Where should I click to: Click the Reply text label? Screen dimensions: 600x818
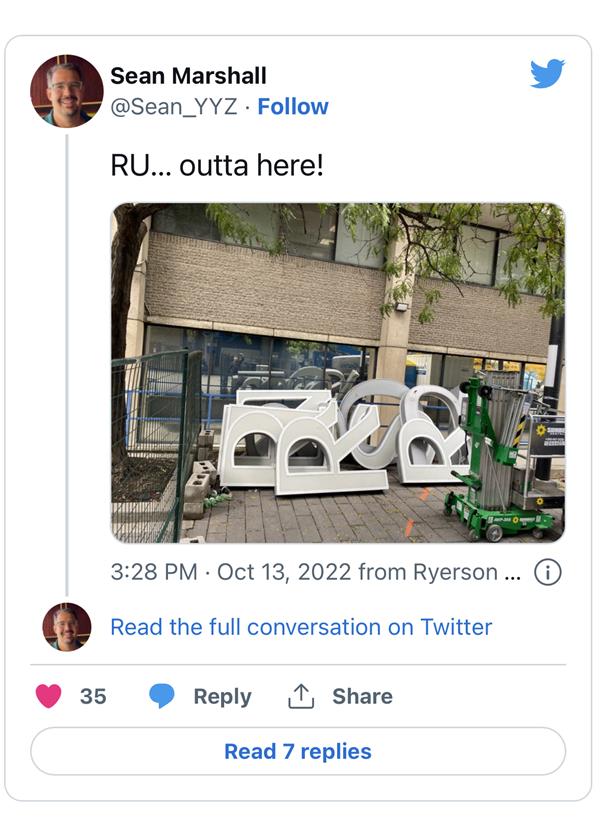point(222,696)
